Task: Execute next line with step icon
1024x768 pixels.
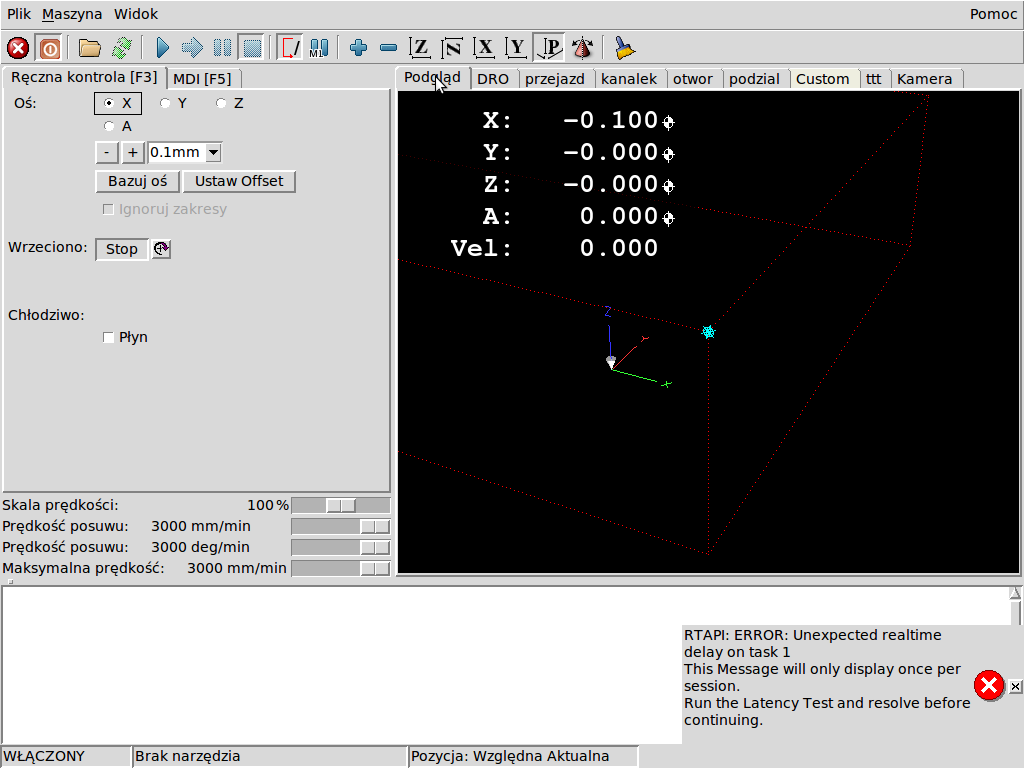Action: click(x=192, y=48)
